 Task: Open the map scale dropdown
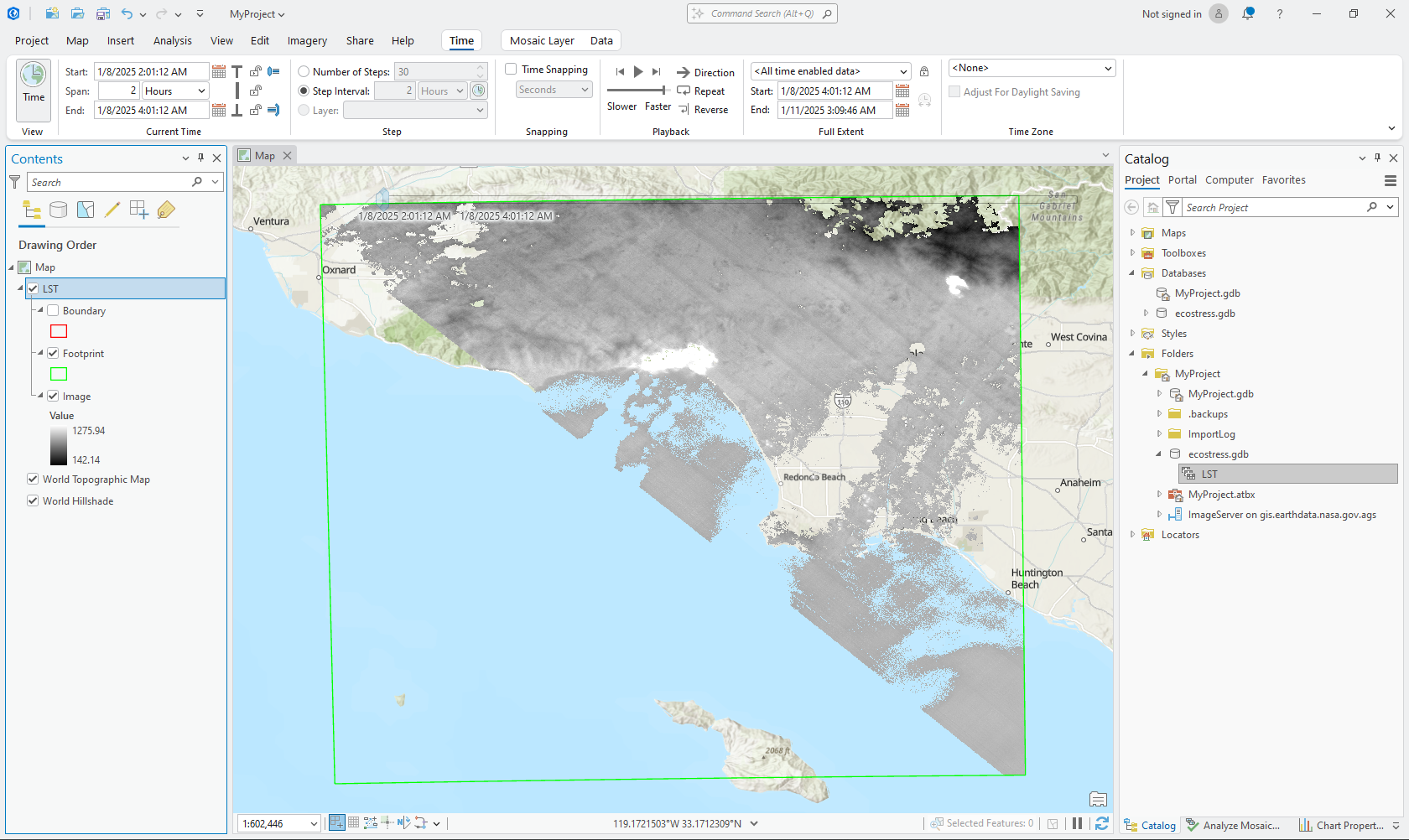[x=314, y=824]
